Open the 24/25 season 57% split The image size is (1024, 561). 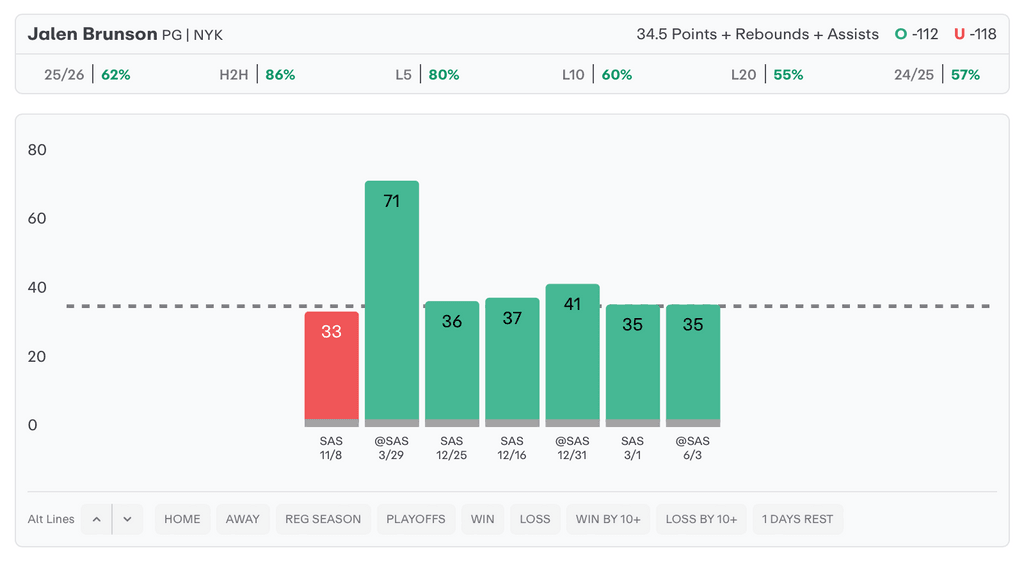[x=937, y=74]
